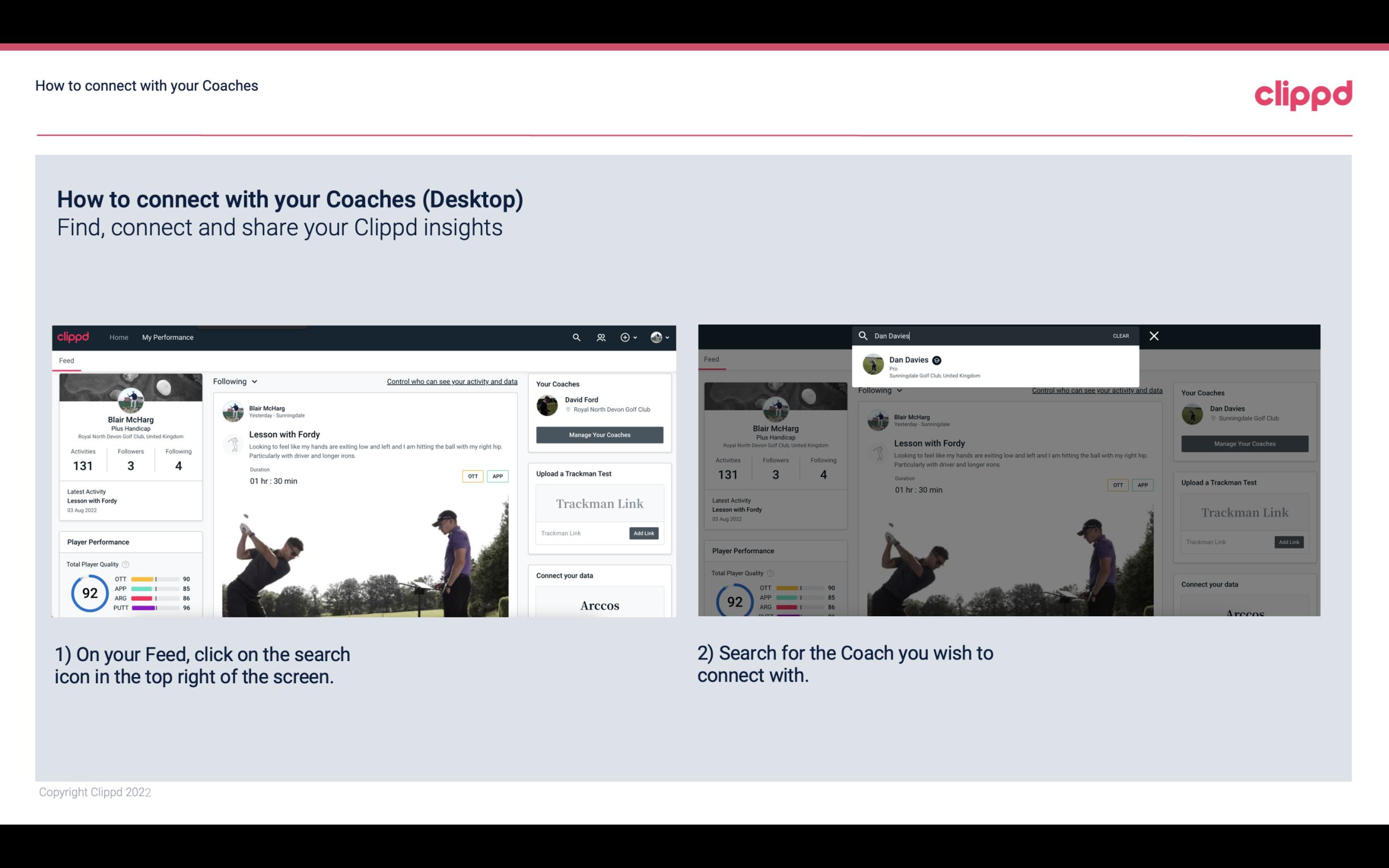
Task: Click the Total Player Quality info icon
Action: click(125, 563)
